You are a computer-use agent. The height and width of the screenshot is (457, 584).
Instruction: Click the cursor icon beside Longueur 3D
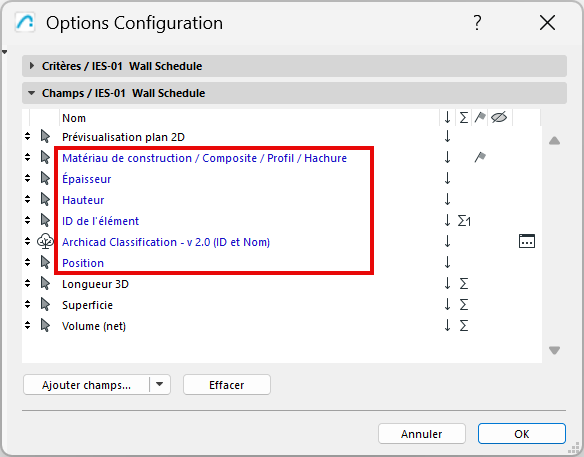45,283
